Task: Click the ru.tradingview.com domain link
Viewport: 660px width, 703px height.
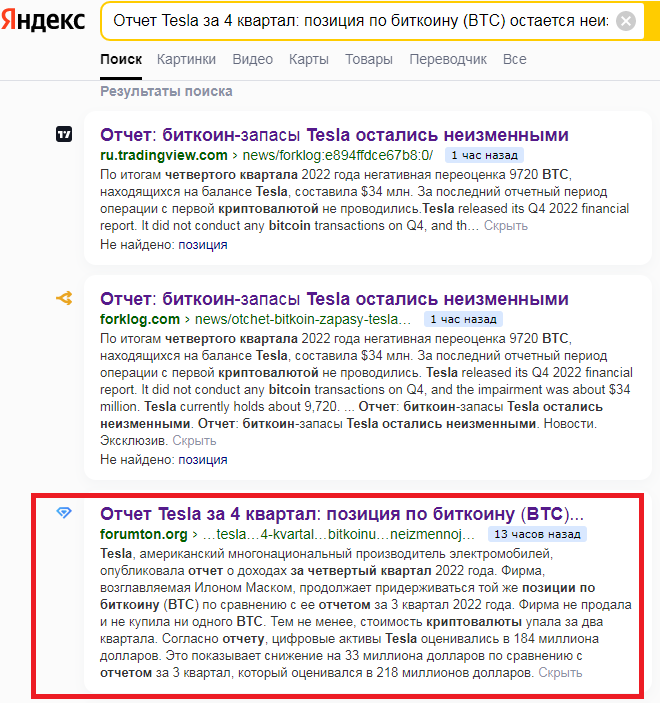Action: 164,155
